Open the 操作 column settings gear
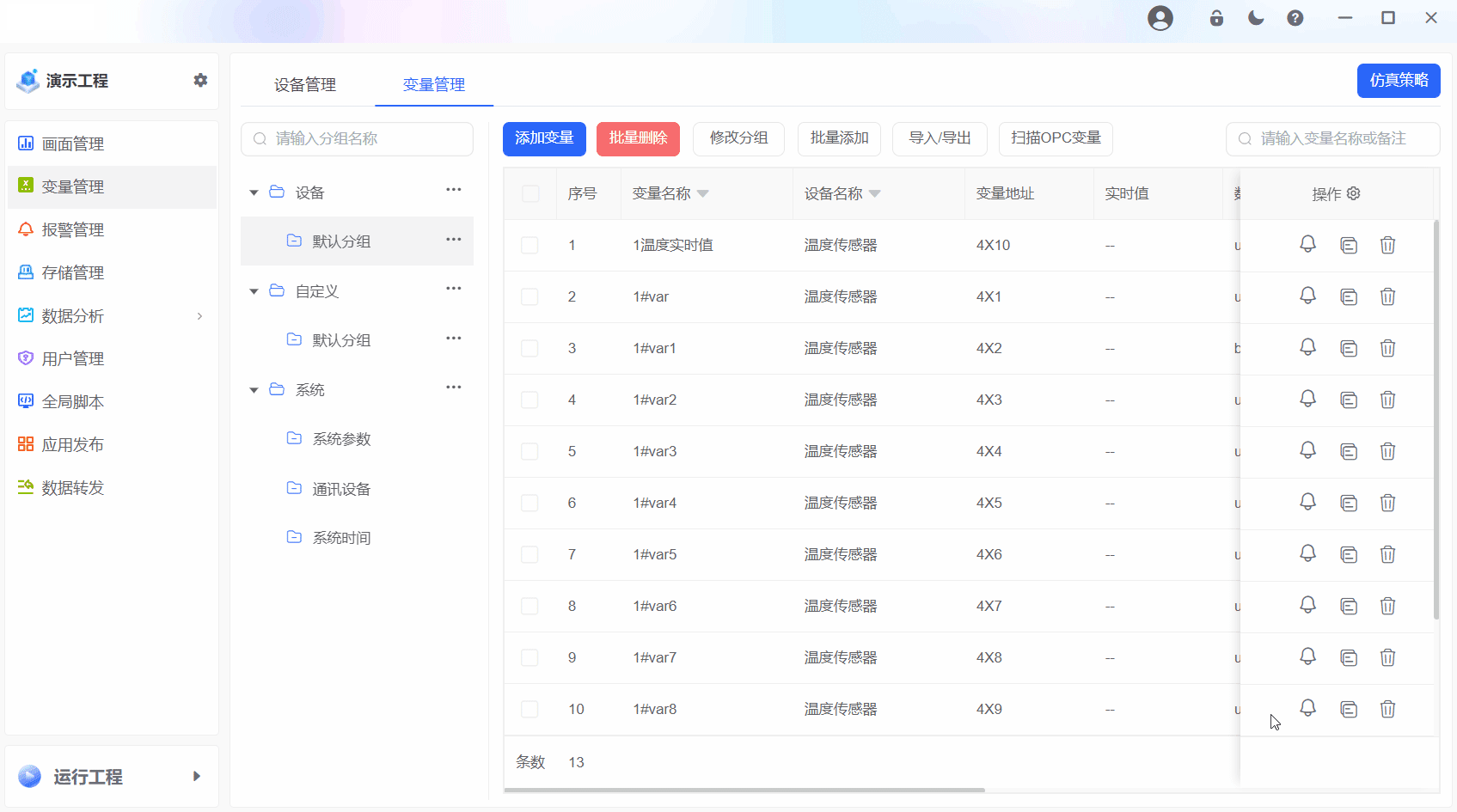The width and height of the screenshot is (1457, 812). tap(1354, 193)
